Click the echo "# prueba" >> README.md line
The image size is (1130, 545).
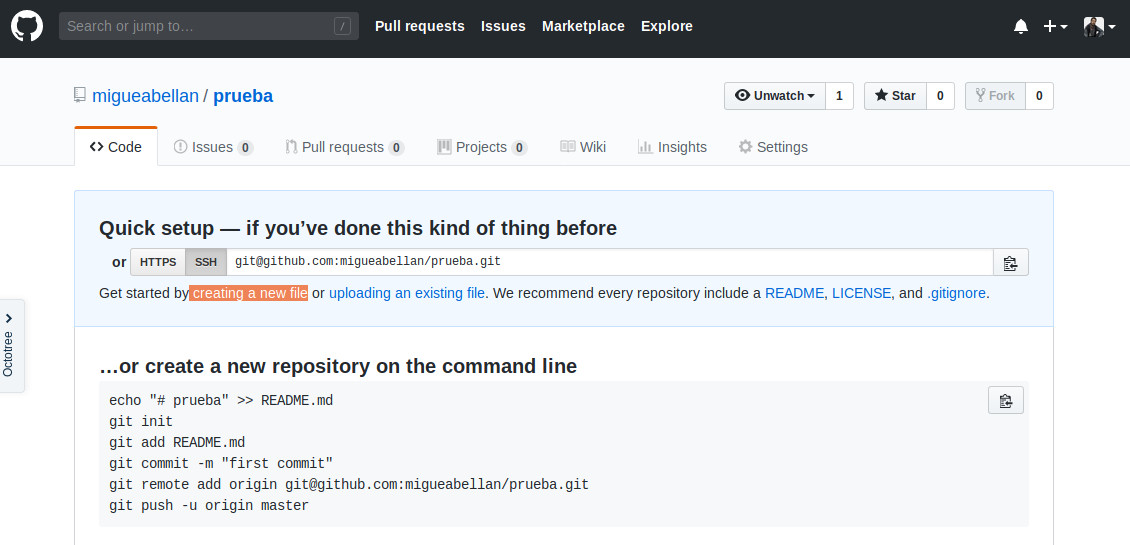(x=221, y=400)
